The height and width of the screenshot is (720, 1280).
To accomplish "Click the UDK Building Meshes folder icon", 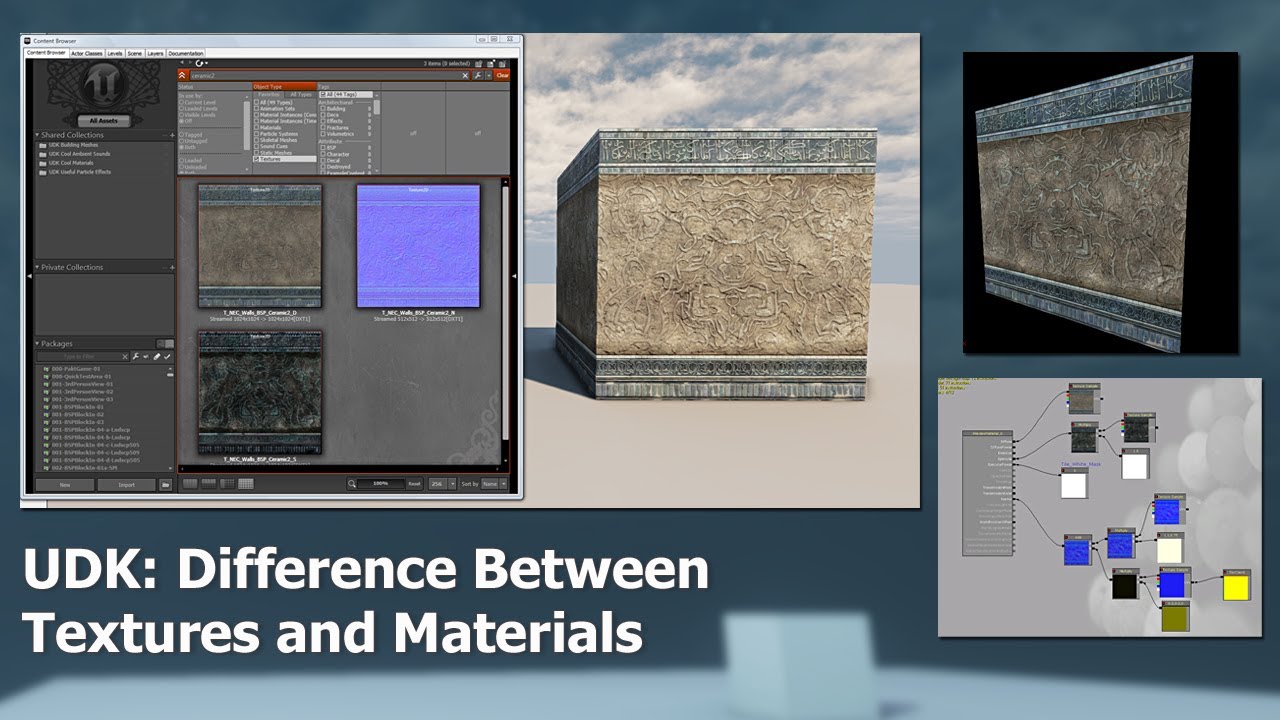I will (43, 145).
